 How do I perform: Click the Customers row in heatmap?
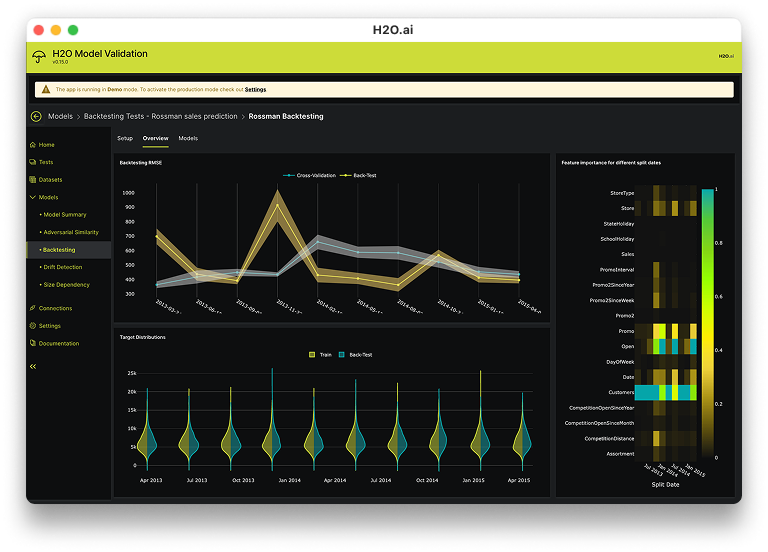[x=666, y=392]
